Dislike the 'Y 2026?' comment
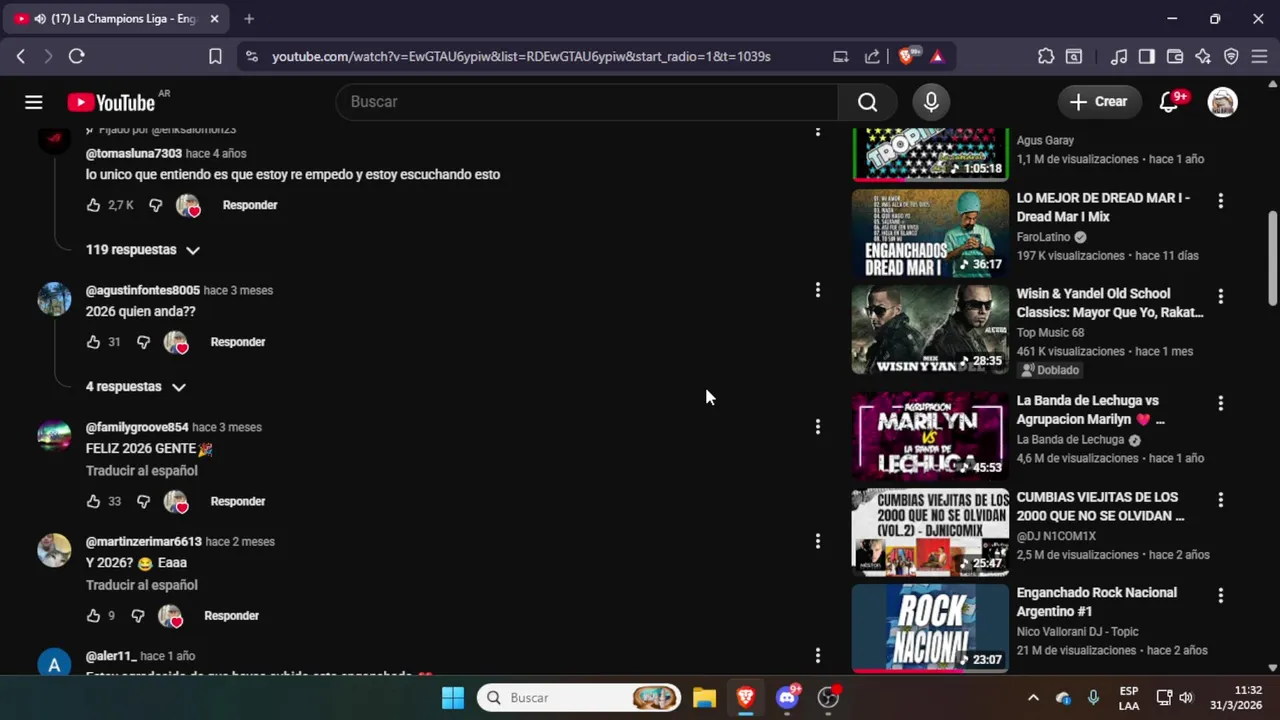Screen dimensions: 1280x720 [138, 616]
